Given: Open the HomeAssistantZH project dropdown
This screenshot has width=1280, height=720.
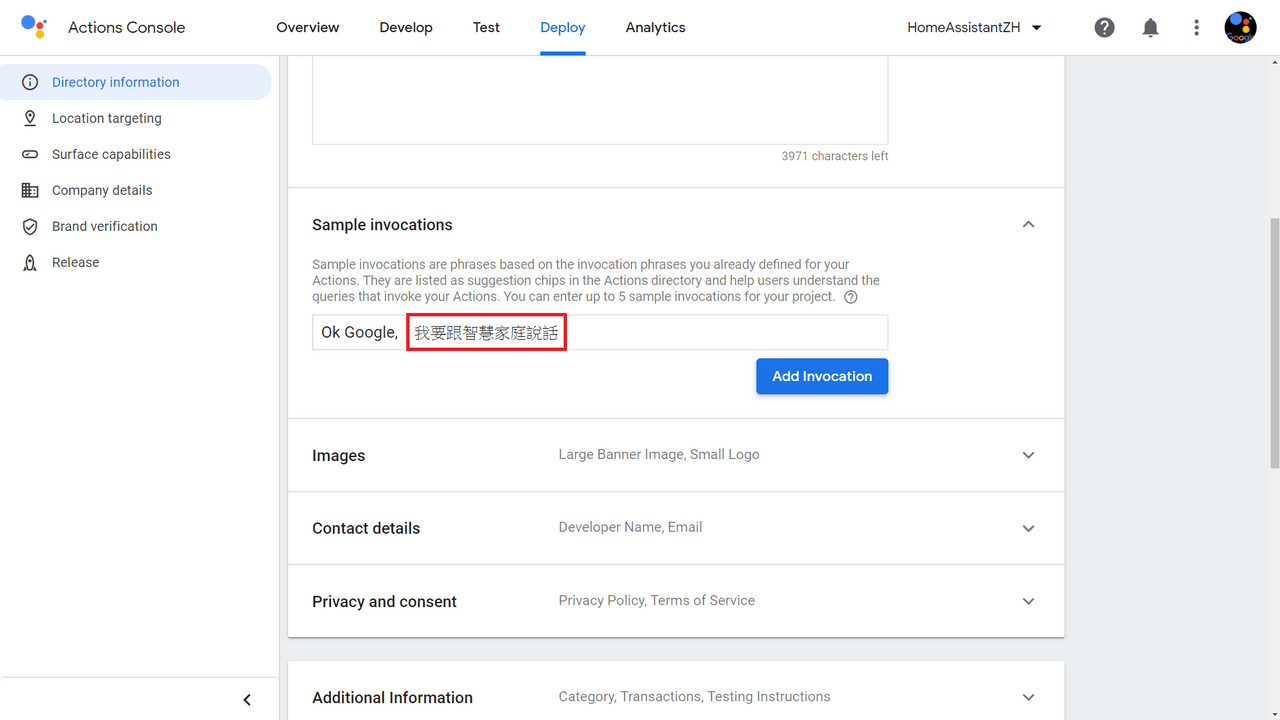Looking at the screenshot, I should (975, 28).
